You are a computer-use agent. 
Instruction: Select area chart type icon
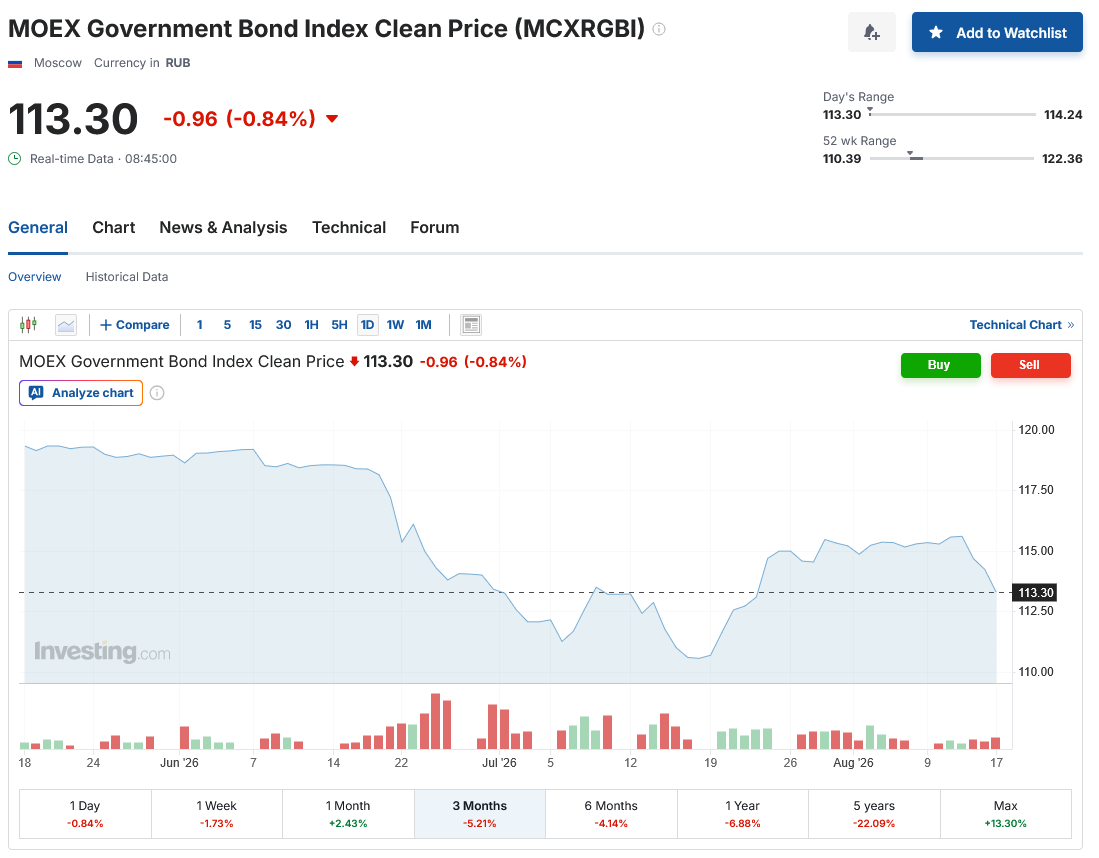click(x=66, y=325)
